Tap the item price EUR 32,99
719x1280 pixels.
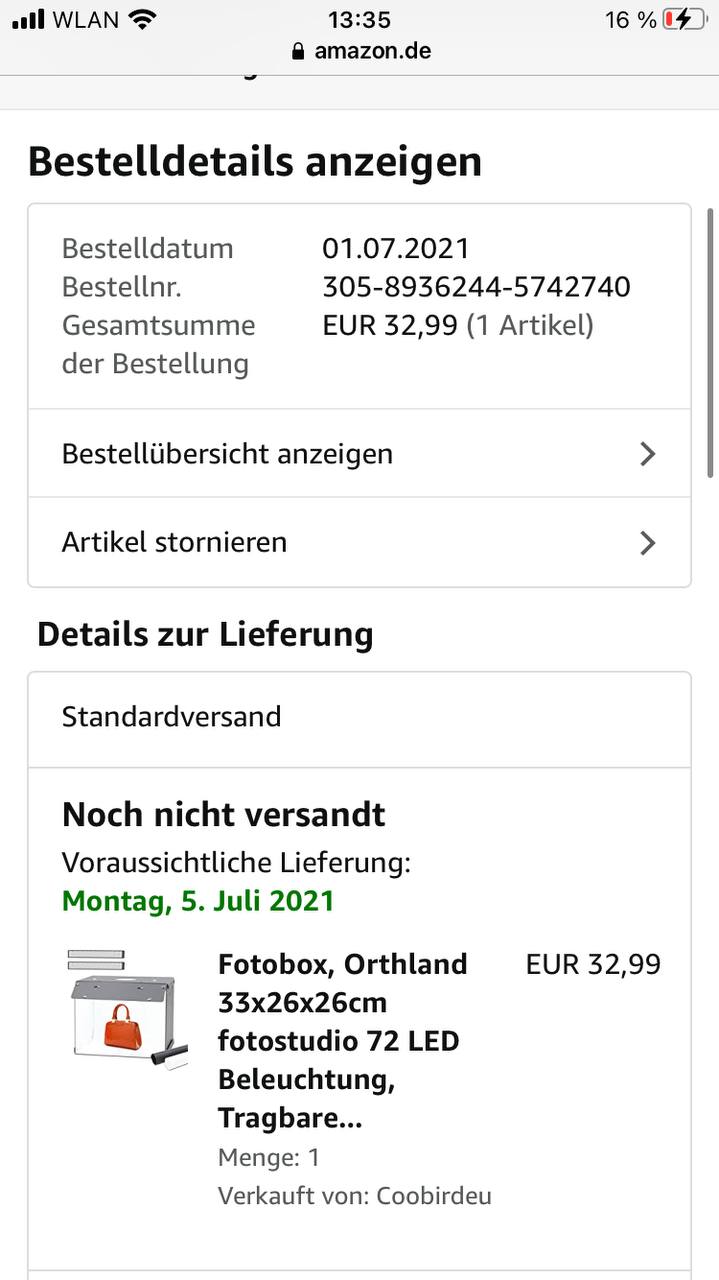click(x=593, y=965)
